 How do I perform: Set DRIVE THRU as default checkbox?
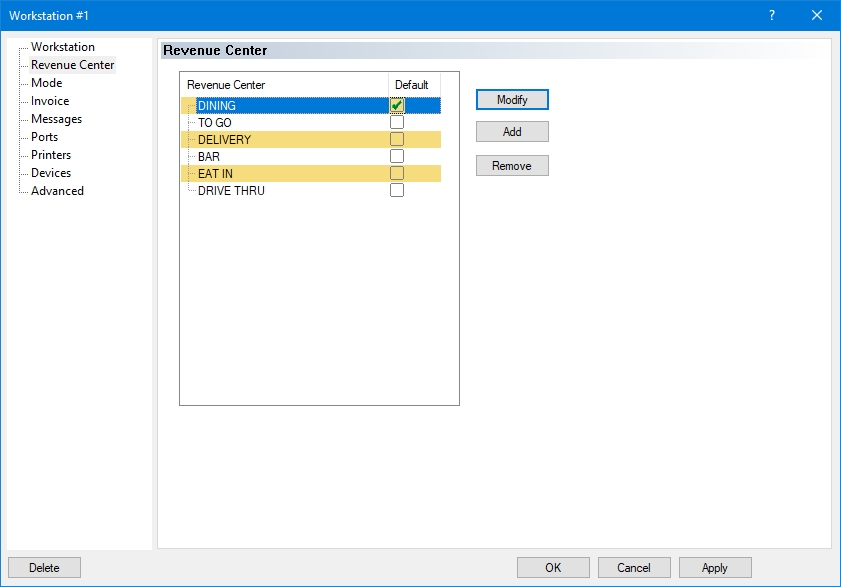pos(397,190)
